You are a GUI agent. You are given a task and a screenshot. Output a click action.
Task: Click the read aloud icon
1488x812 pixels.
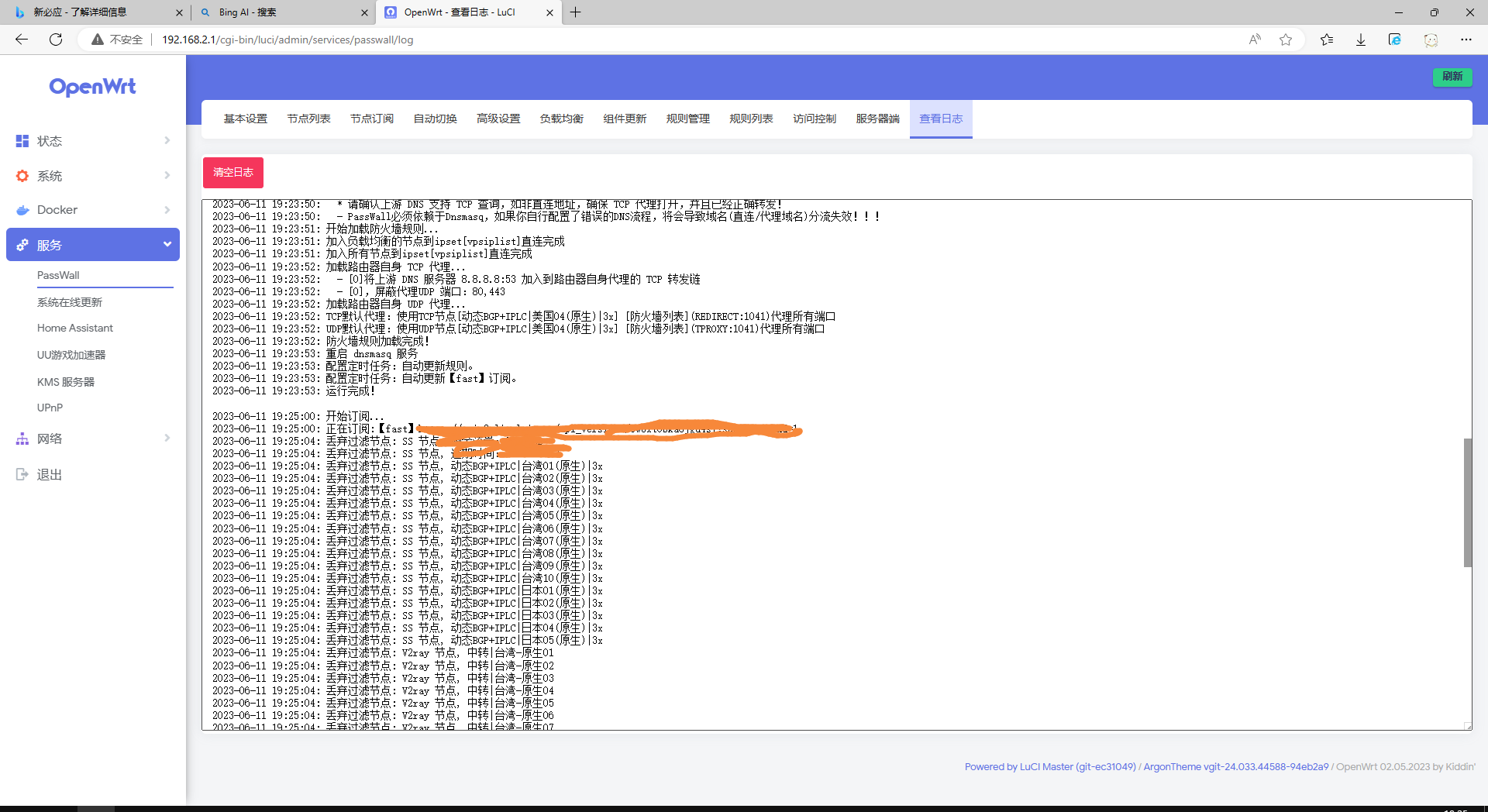[1254, 40]
